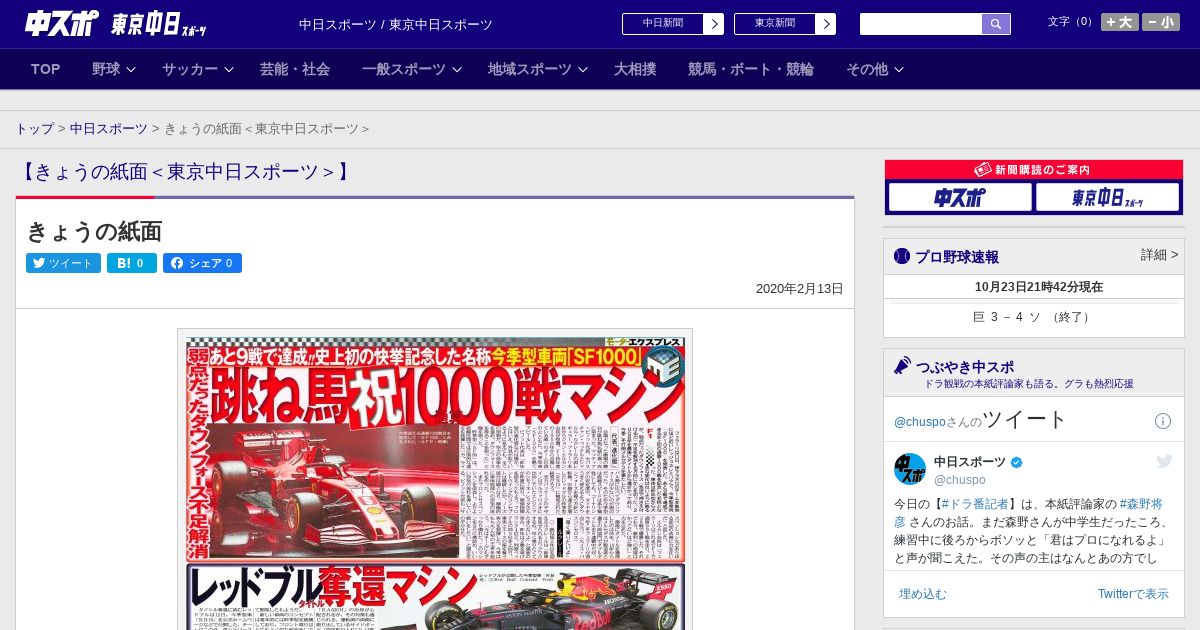This screenshot has height=630, width=1200.
Task: Expand the その他 dropdown chevron
Action: click(899, 69)
